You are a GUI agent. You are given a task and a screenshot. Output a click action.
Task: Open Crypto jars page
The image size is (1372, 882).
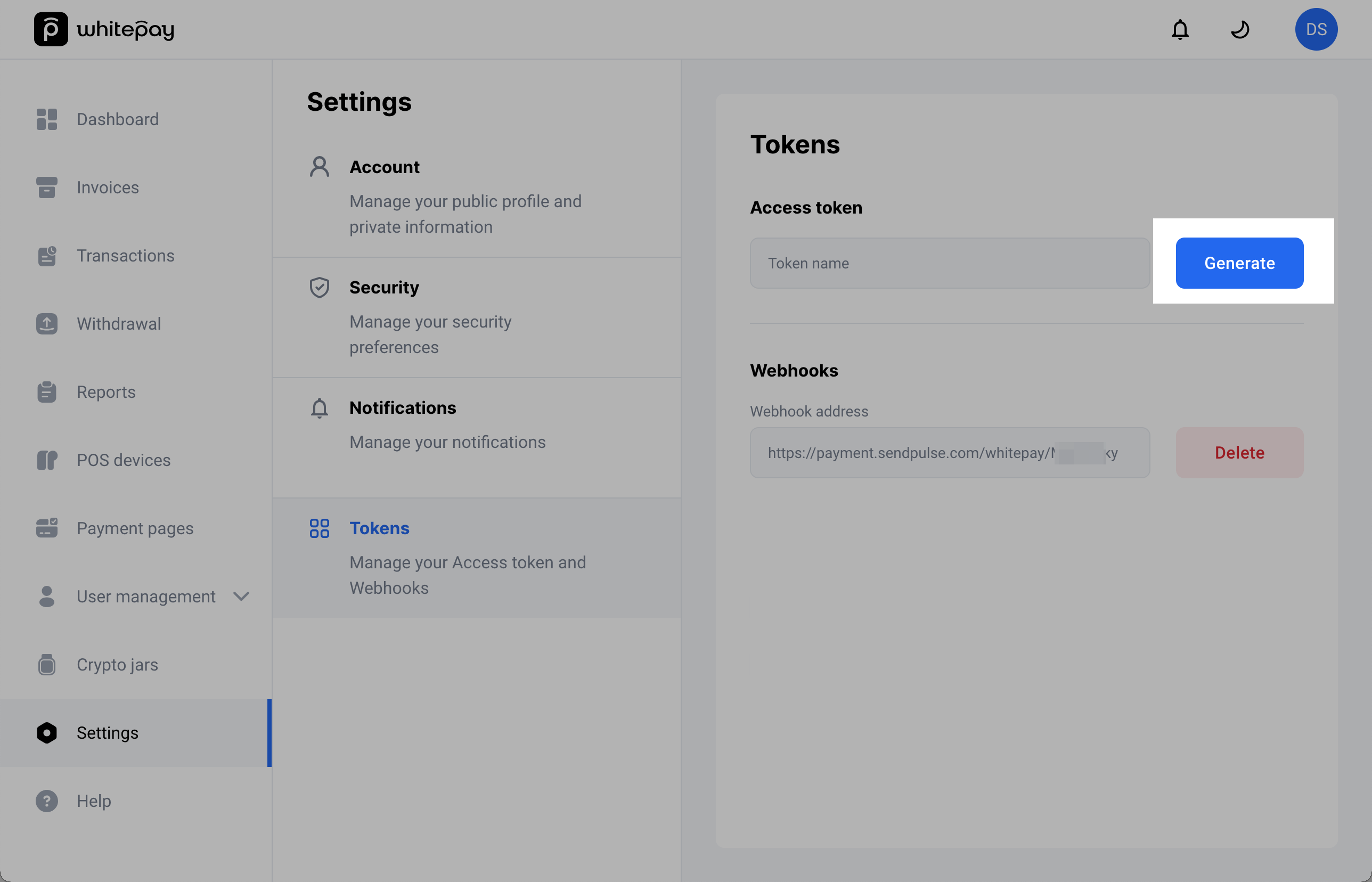117,664
